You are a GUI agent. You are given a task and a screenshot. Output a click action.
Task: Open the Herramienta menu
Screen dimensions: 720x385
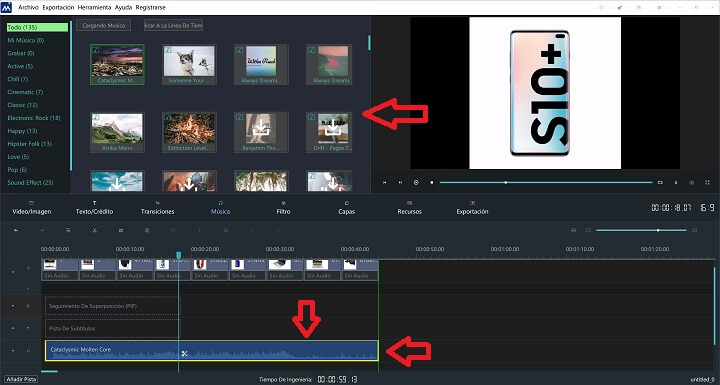(94, 7)
